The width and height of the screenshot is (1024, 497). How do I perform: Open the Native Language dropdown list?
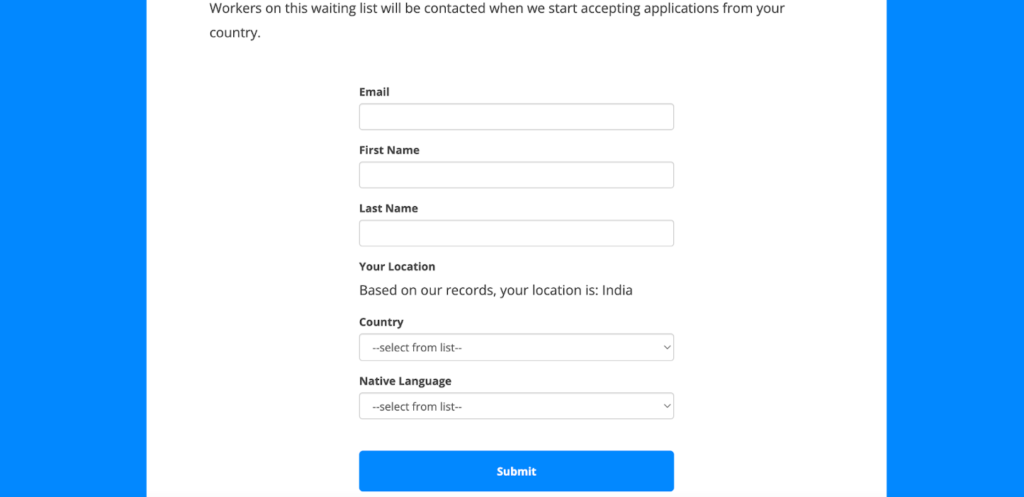[516, 406]
